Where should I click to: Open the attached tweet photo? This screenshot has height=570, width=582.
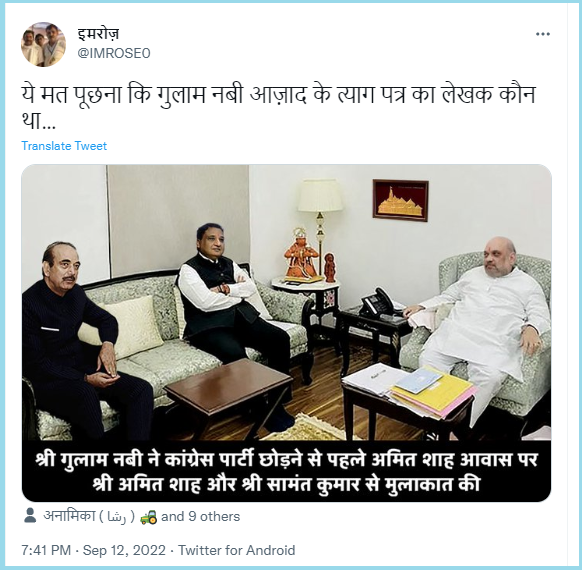286,333
